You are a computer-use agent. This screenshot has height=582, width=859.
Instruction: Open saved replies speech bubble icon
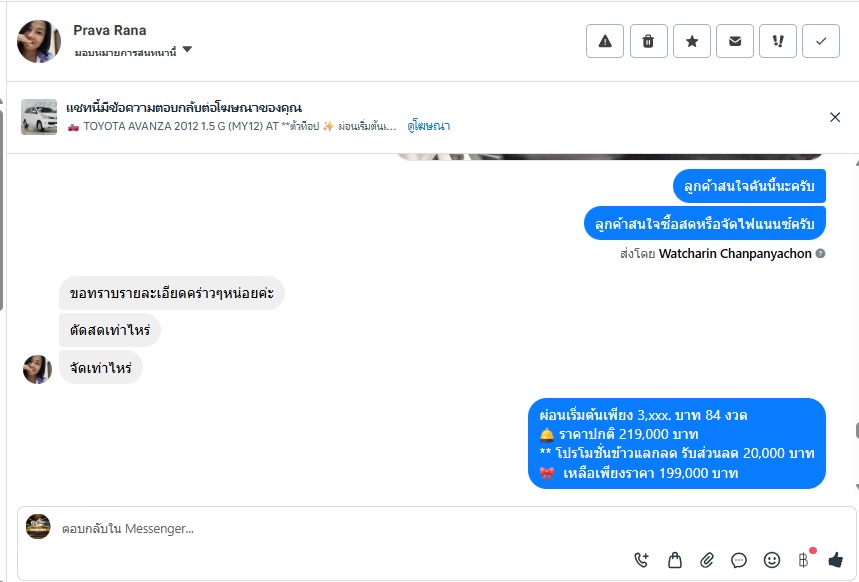pyautogui.click(x=739, y=560)
